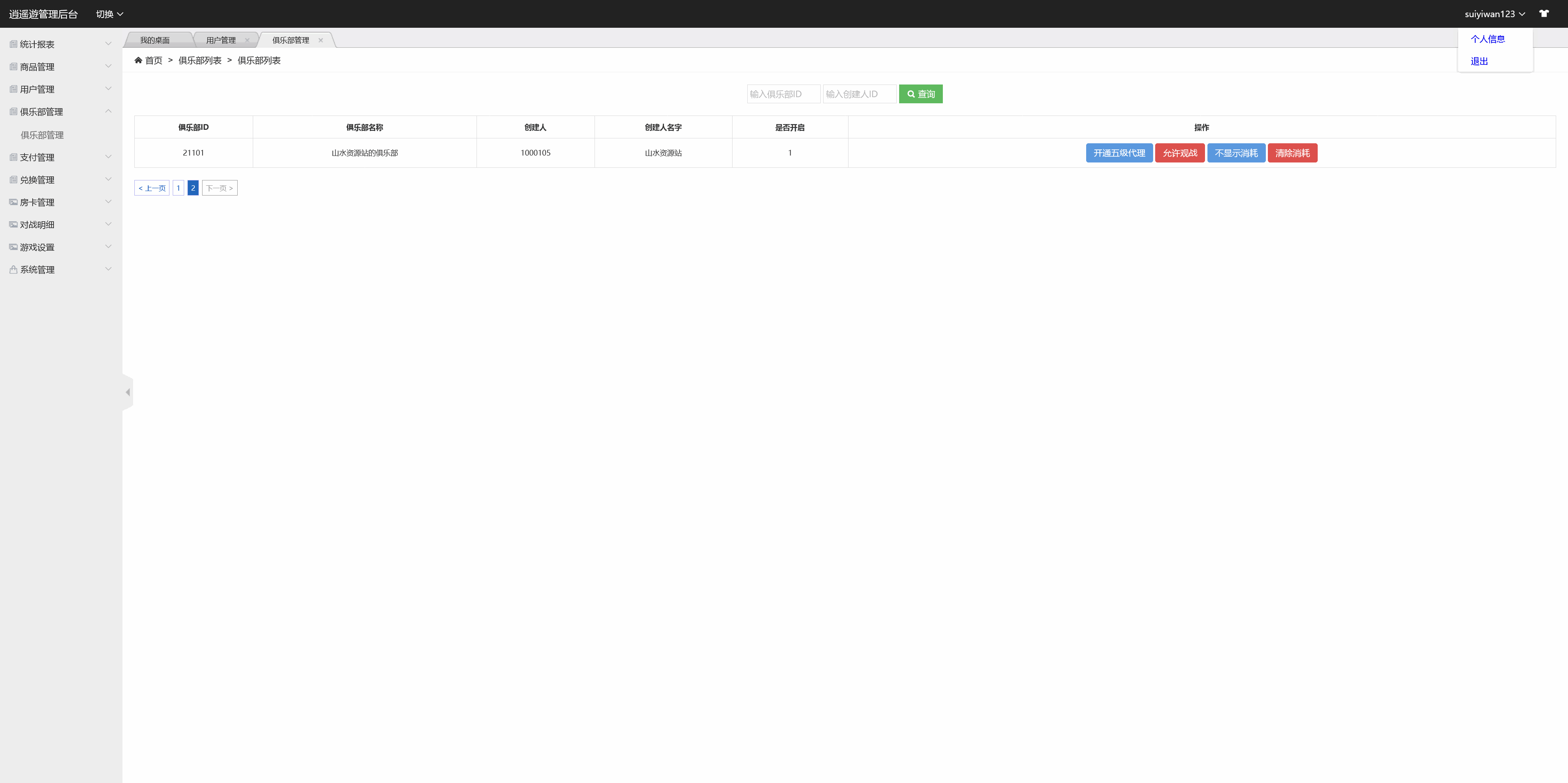1568x783 pixels.
Task: Close the 用户管理 tab with its X
Action: 247,40
